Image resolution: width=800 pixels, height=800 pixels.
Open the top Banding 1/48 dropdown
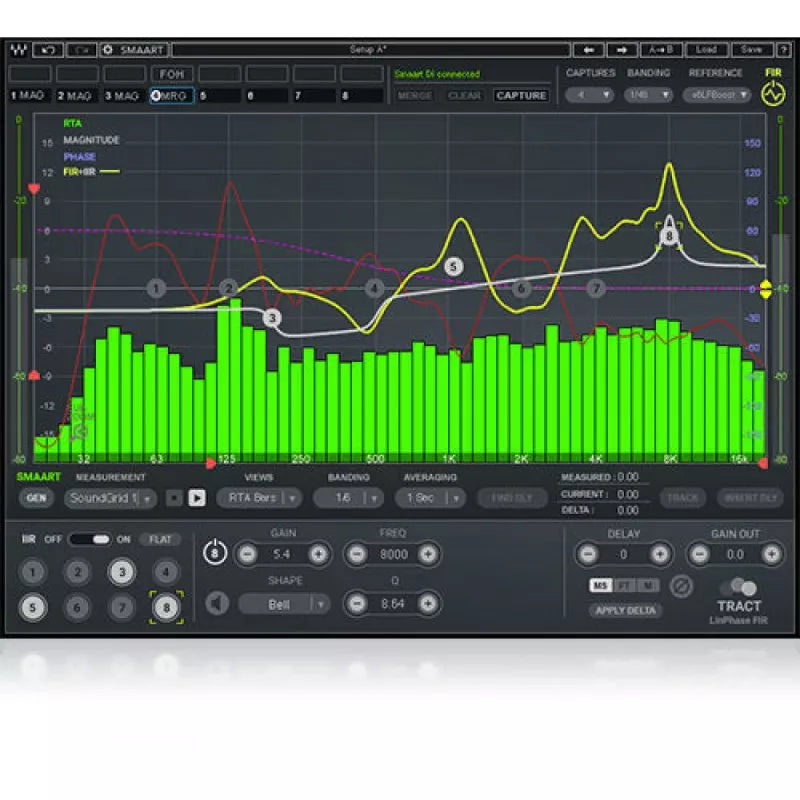648,95
